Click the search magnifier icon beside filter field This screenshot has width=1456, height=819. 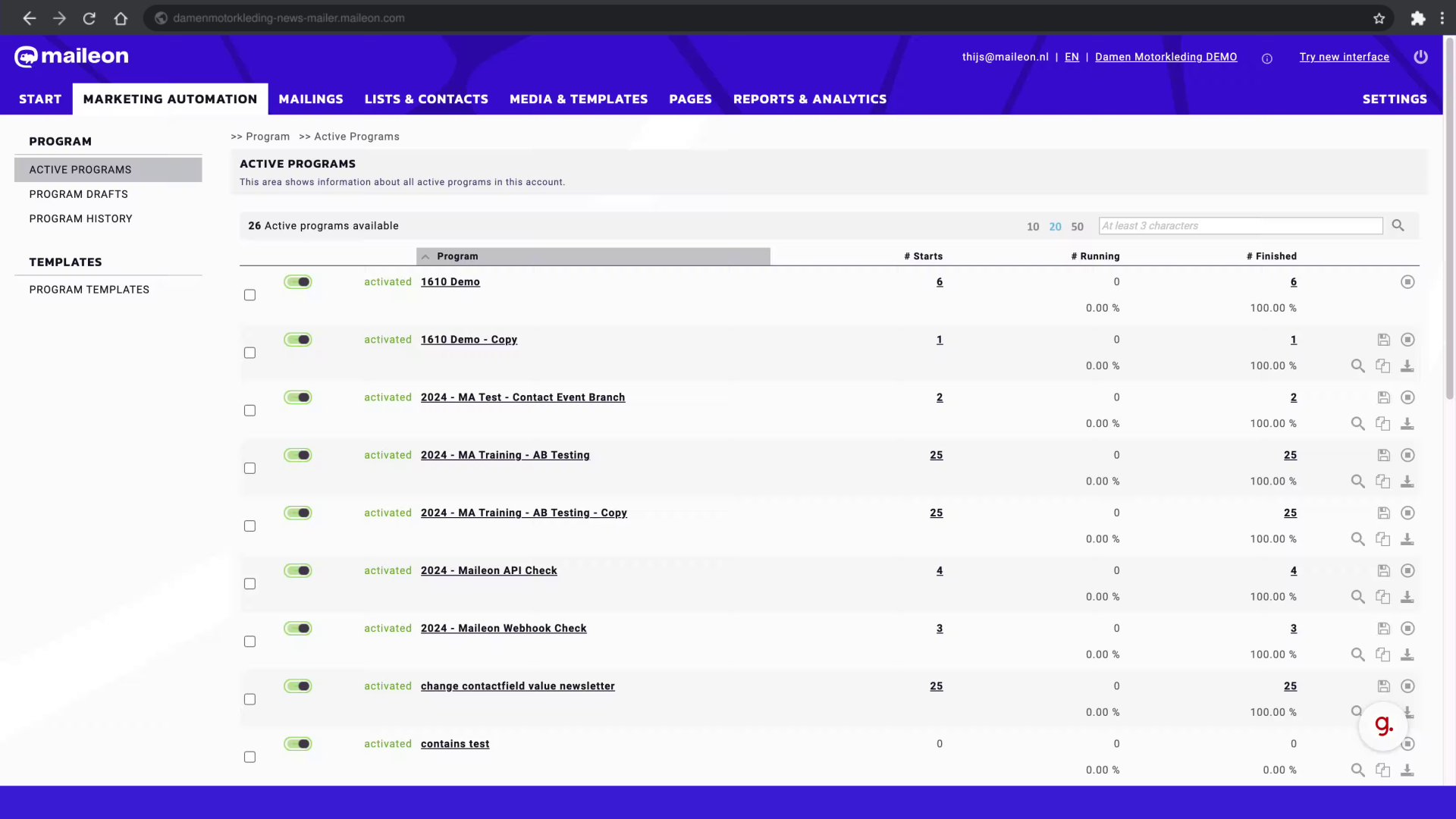click(x=1398, y=226)
